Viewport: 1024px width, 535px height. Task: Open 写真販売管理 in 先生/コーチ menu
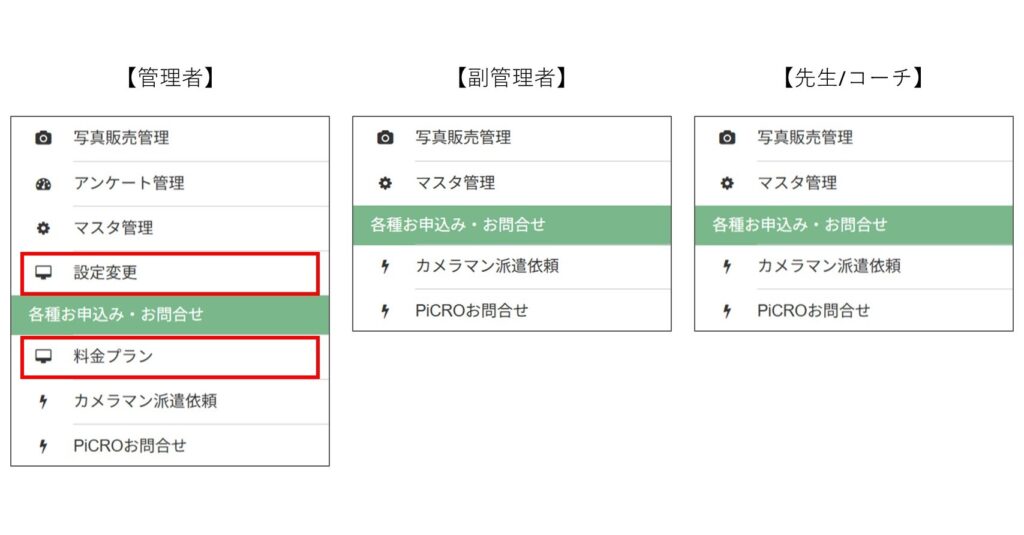click(805, 138)
